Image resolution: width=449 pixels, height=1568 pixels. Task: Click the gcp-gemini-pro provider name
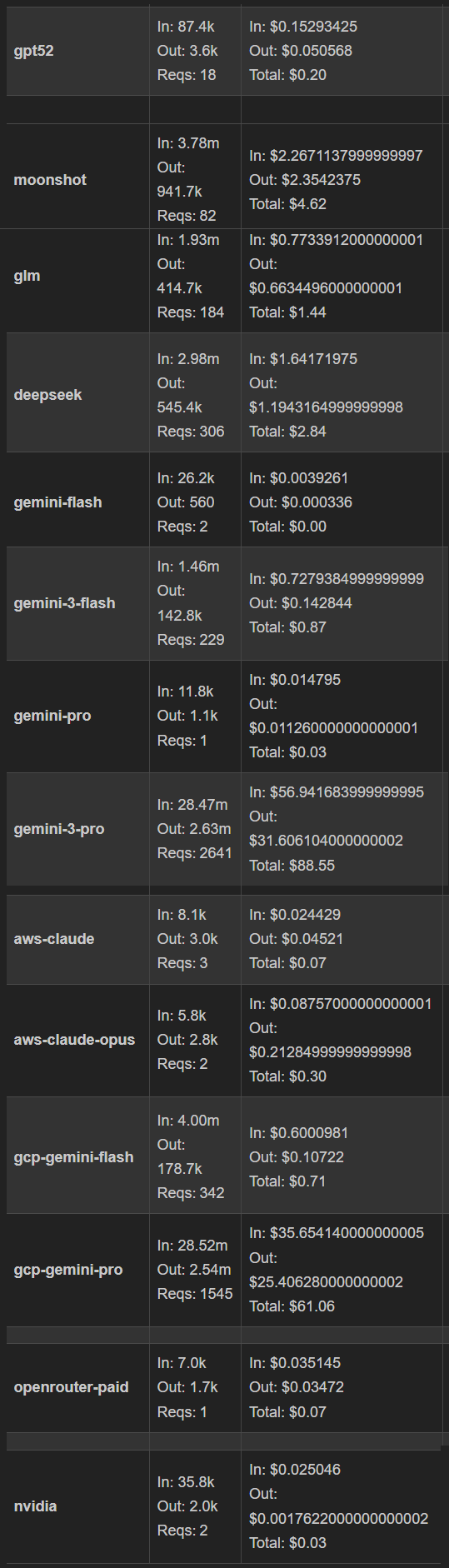[x=68, y=1270]
